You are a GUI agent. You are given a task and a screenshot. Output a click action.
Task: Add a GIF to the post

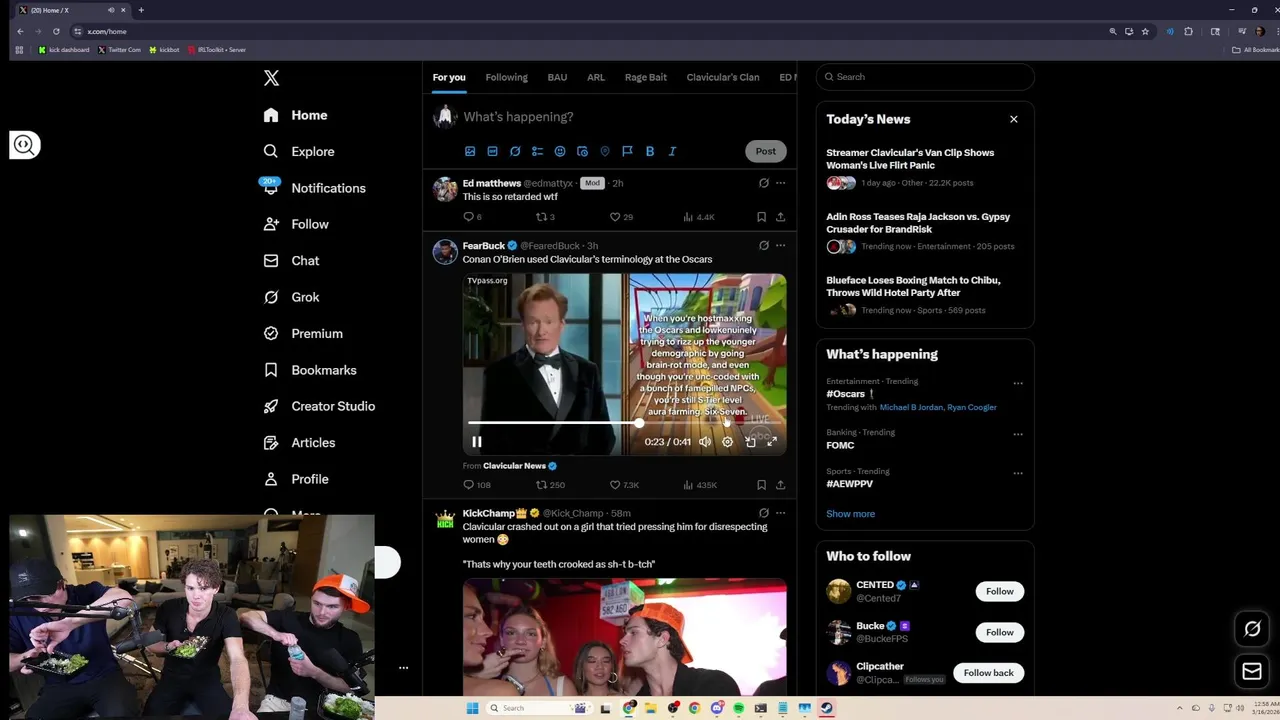tap(492, 151)
